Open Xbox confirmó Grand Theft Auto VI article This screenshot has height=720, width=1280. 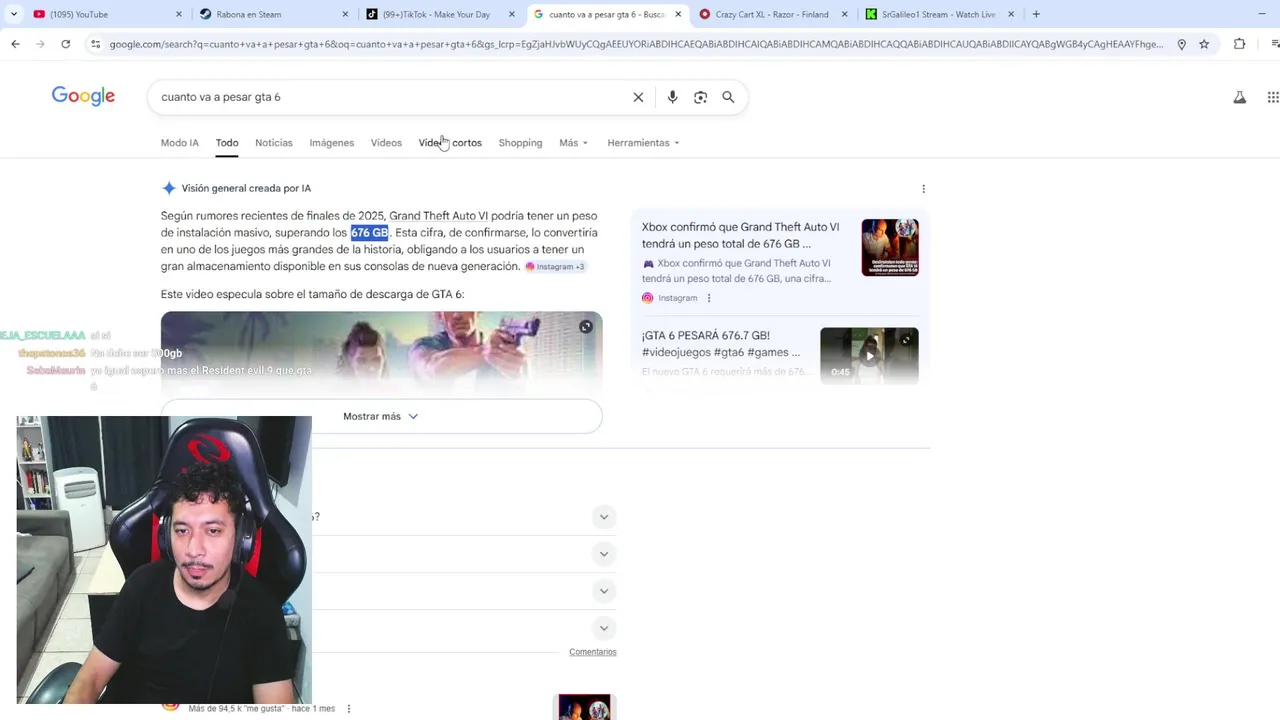[741, 235]
